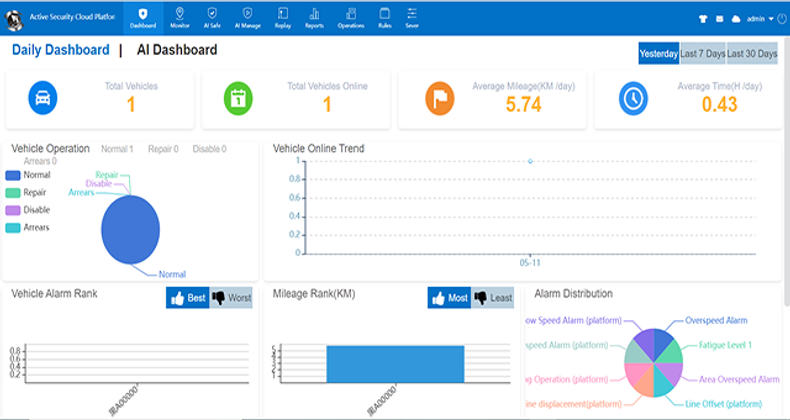Open the mail messages icon
Screen dimensions: 790x420
pyautogui.click(x=719, y=19)
